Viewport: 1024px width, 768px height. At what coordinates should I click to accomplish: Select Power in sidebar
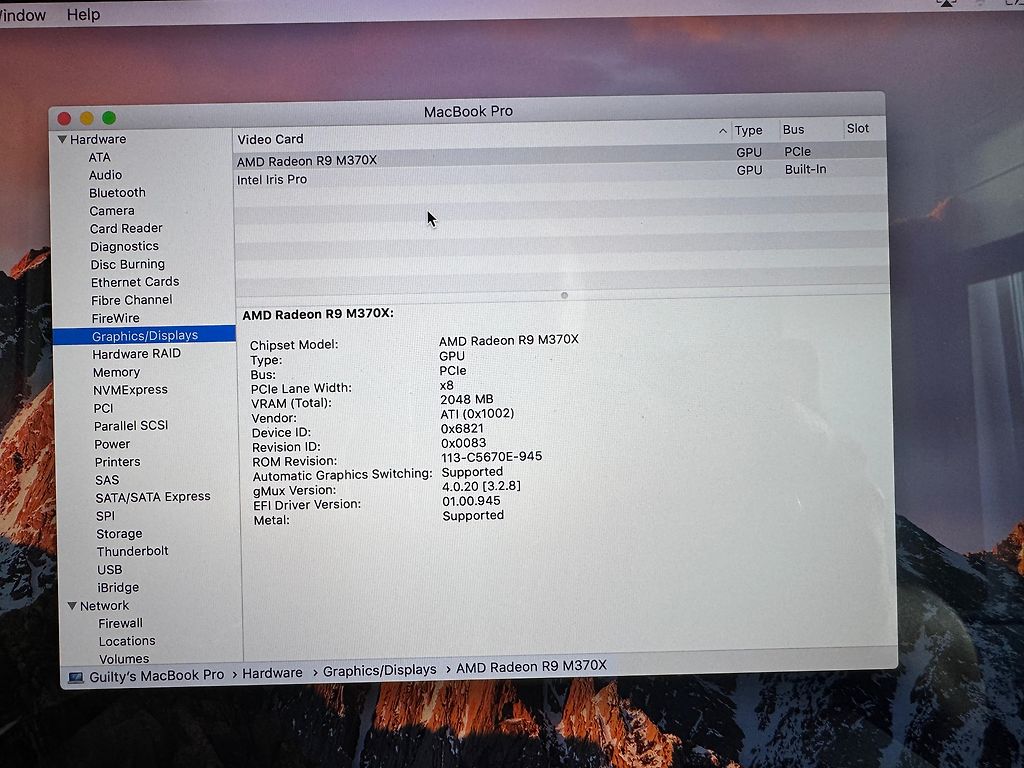pyautogui.click(x=112, y=444)
